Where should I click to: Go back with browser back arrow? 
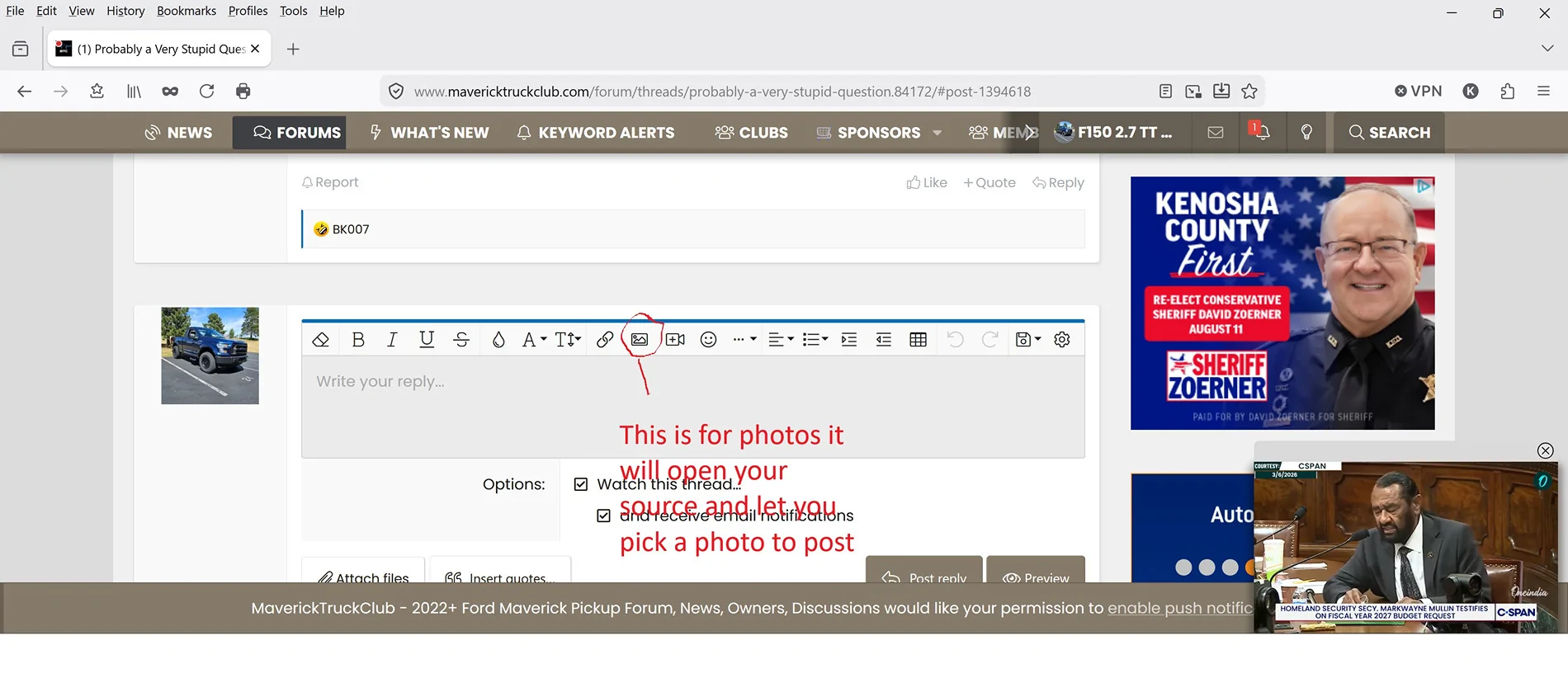pos(24,92)
